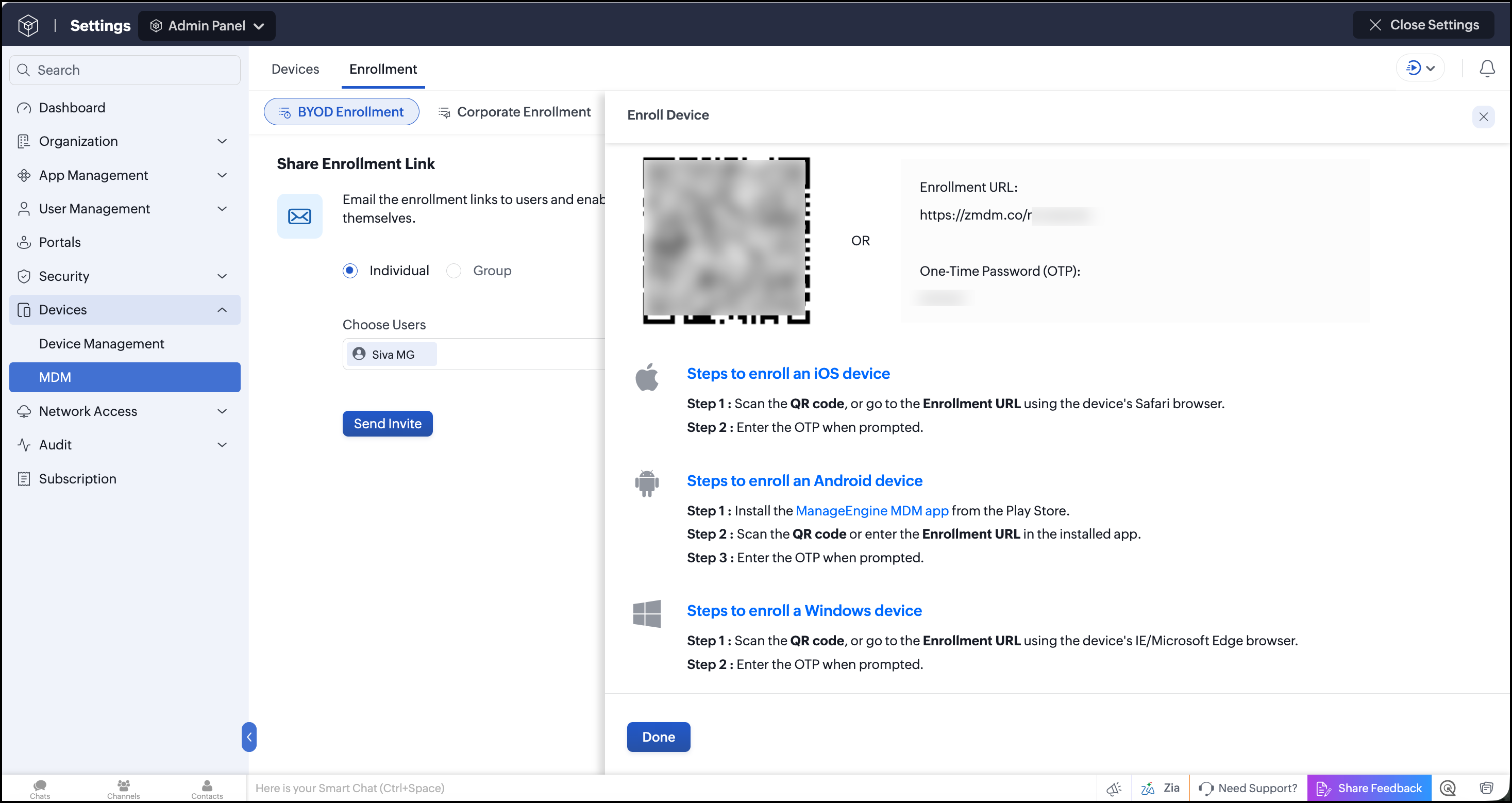Switch to the Devices tab
The width and height of the screenshot is (1512, 803).
tap(295, 69)
